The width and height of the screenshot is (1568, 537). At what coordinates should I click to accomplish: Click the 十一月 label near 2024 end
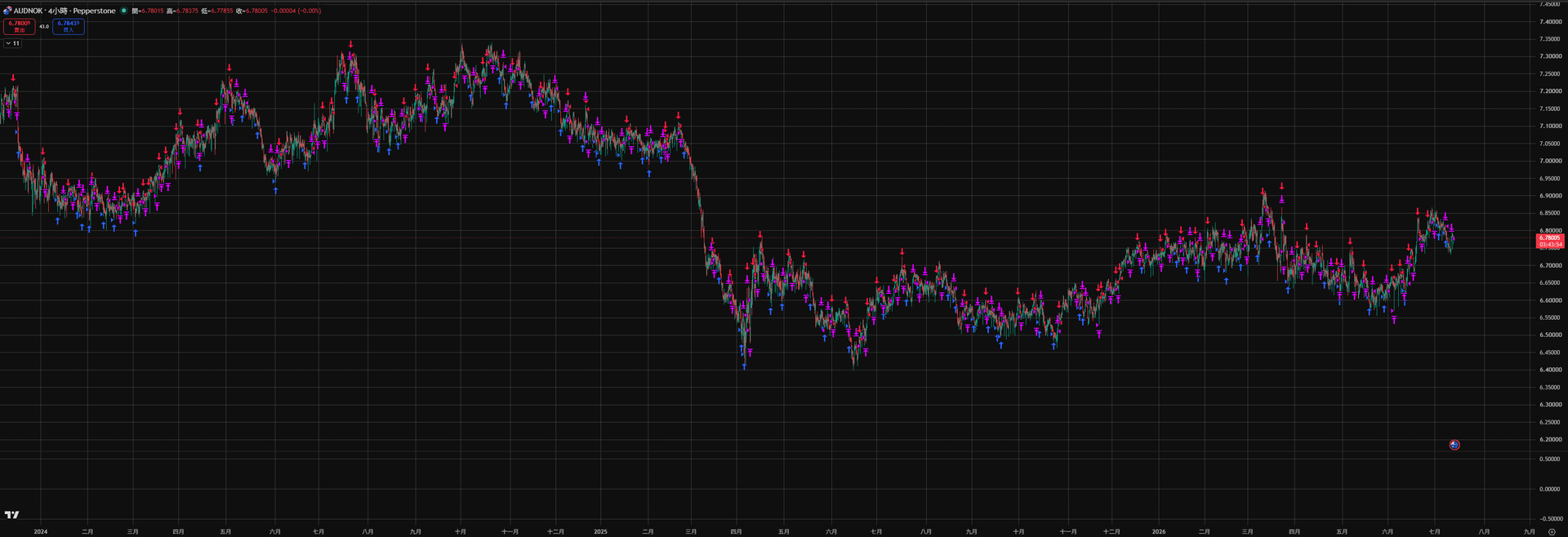point(510,531)
